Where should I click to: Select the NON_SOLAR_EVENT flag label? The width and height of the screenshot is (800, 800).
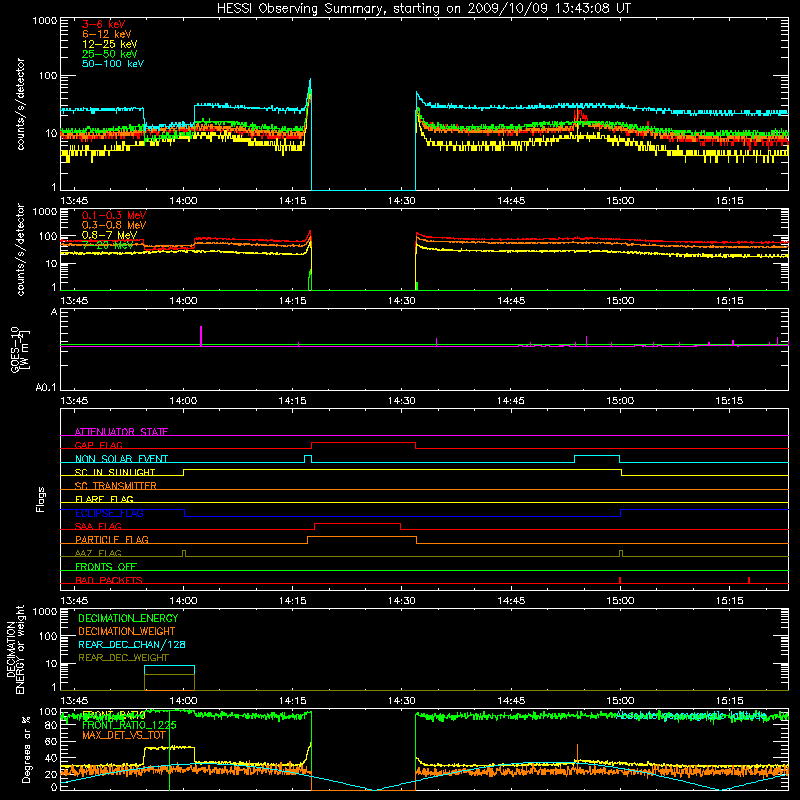(x=121, y=459)
